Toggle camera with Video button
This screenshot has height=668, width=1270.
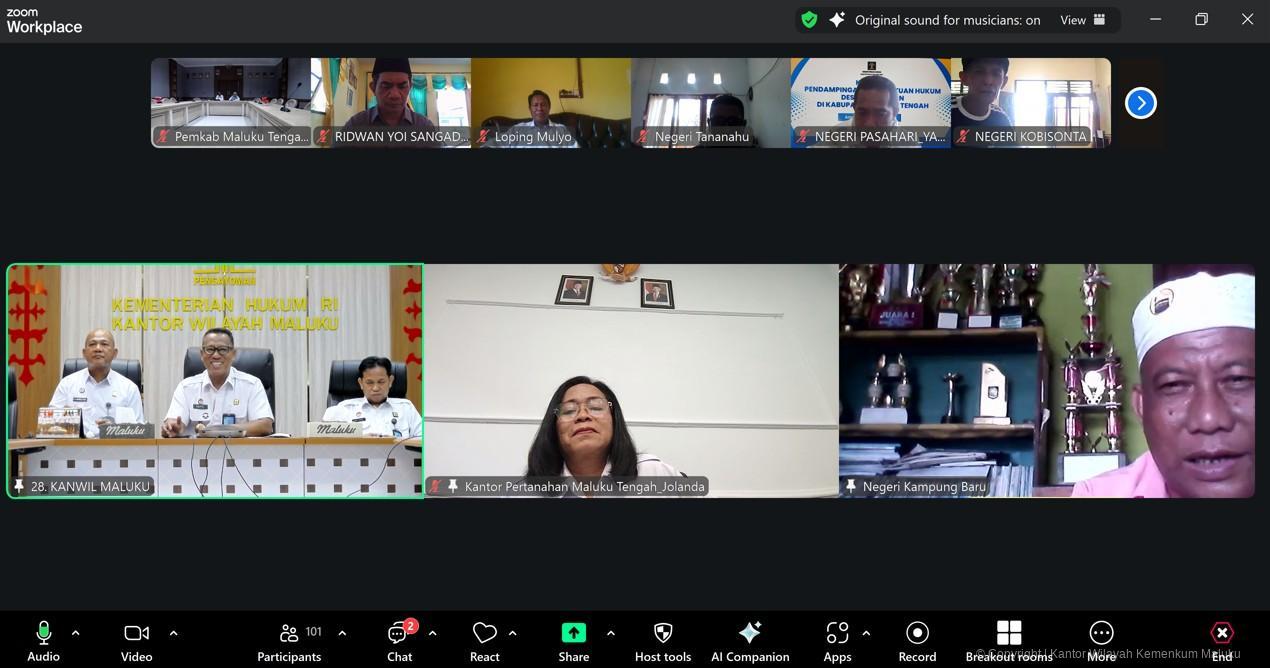[x=136, y=641]
